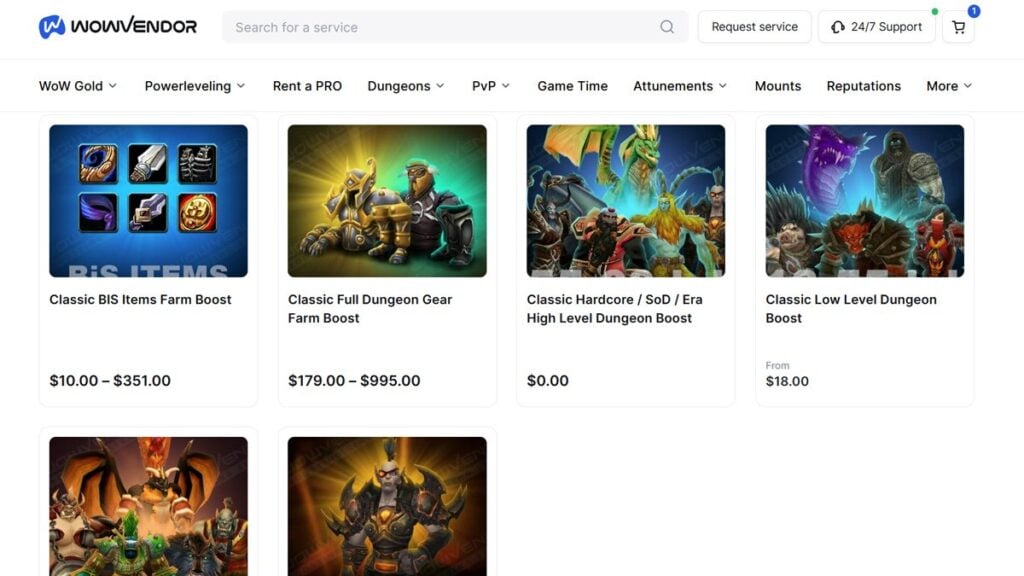Click the Reputations navigation item
This screenshot has height=576, width=1024.
pos(863,86)
